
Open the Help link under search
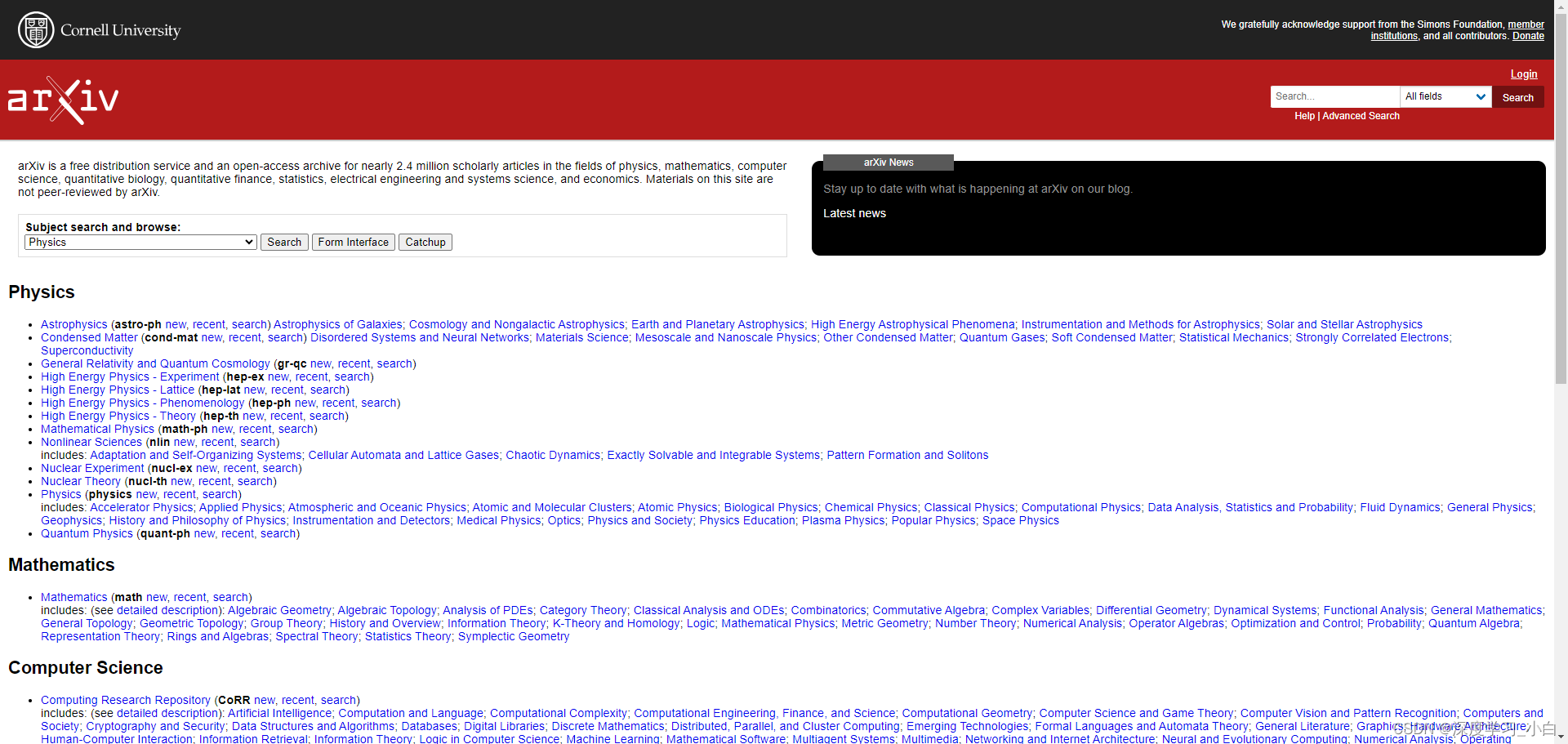[1304, 116]
